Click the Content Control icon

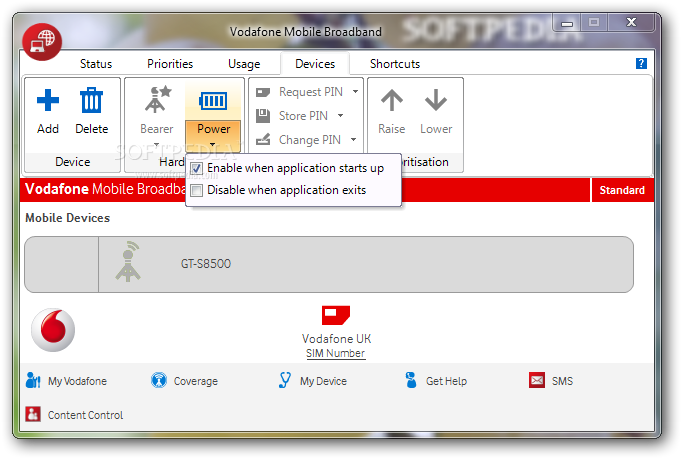(x=33, y=415)
